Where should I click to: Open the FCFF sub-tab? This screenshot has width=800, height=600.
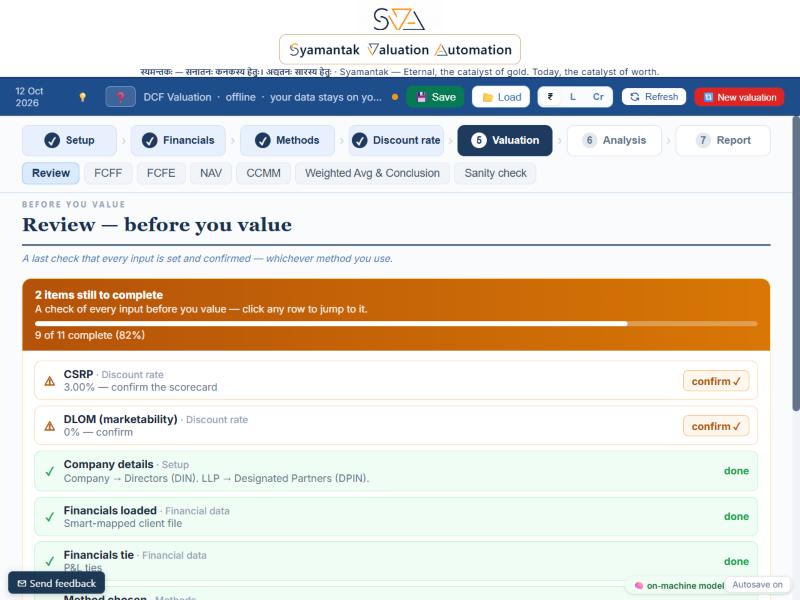(108, 173)
